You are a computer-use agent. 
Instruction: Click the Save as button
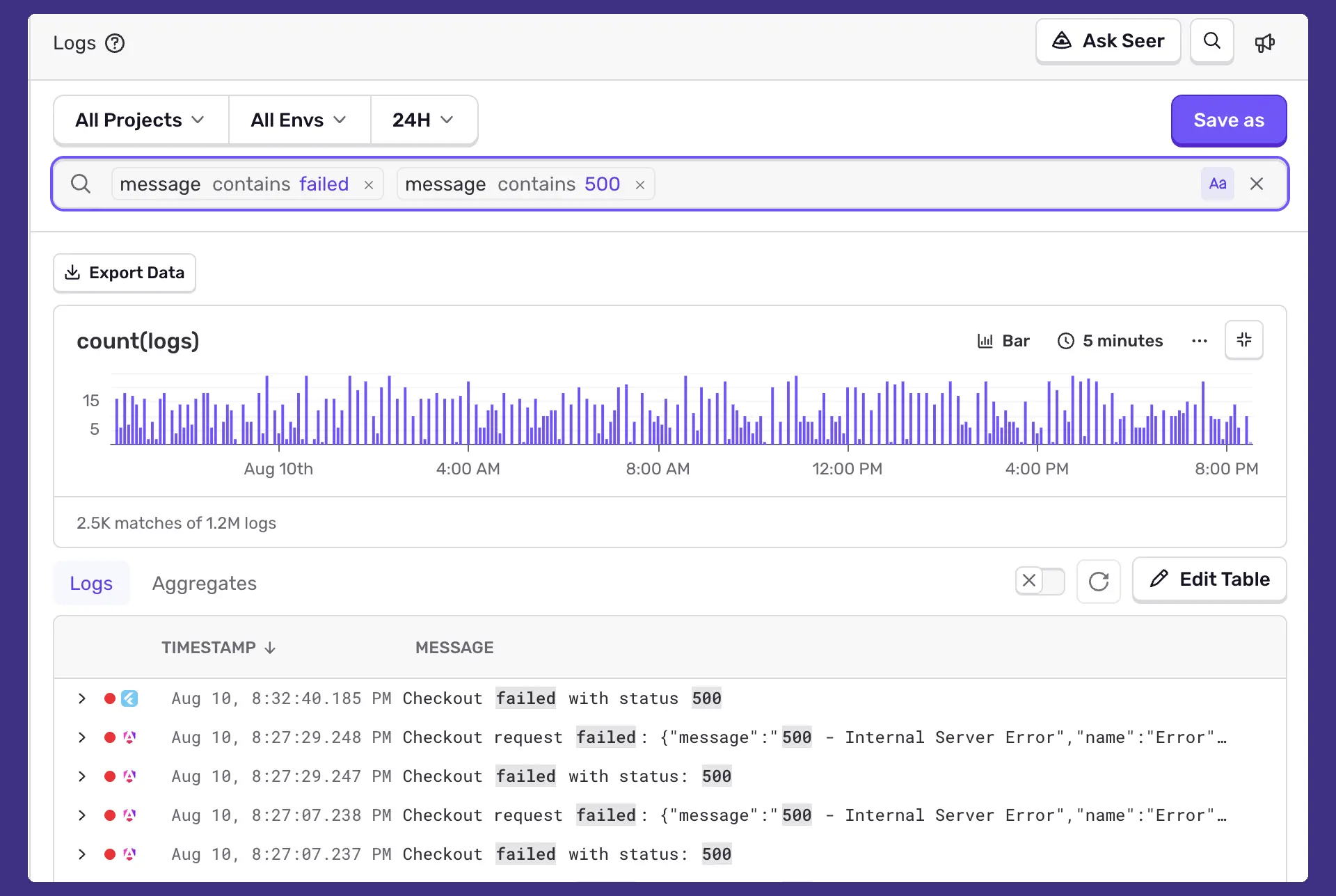pyautogui.click(x=1229, y=120)
